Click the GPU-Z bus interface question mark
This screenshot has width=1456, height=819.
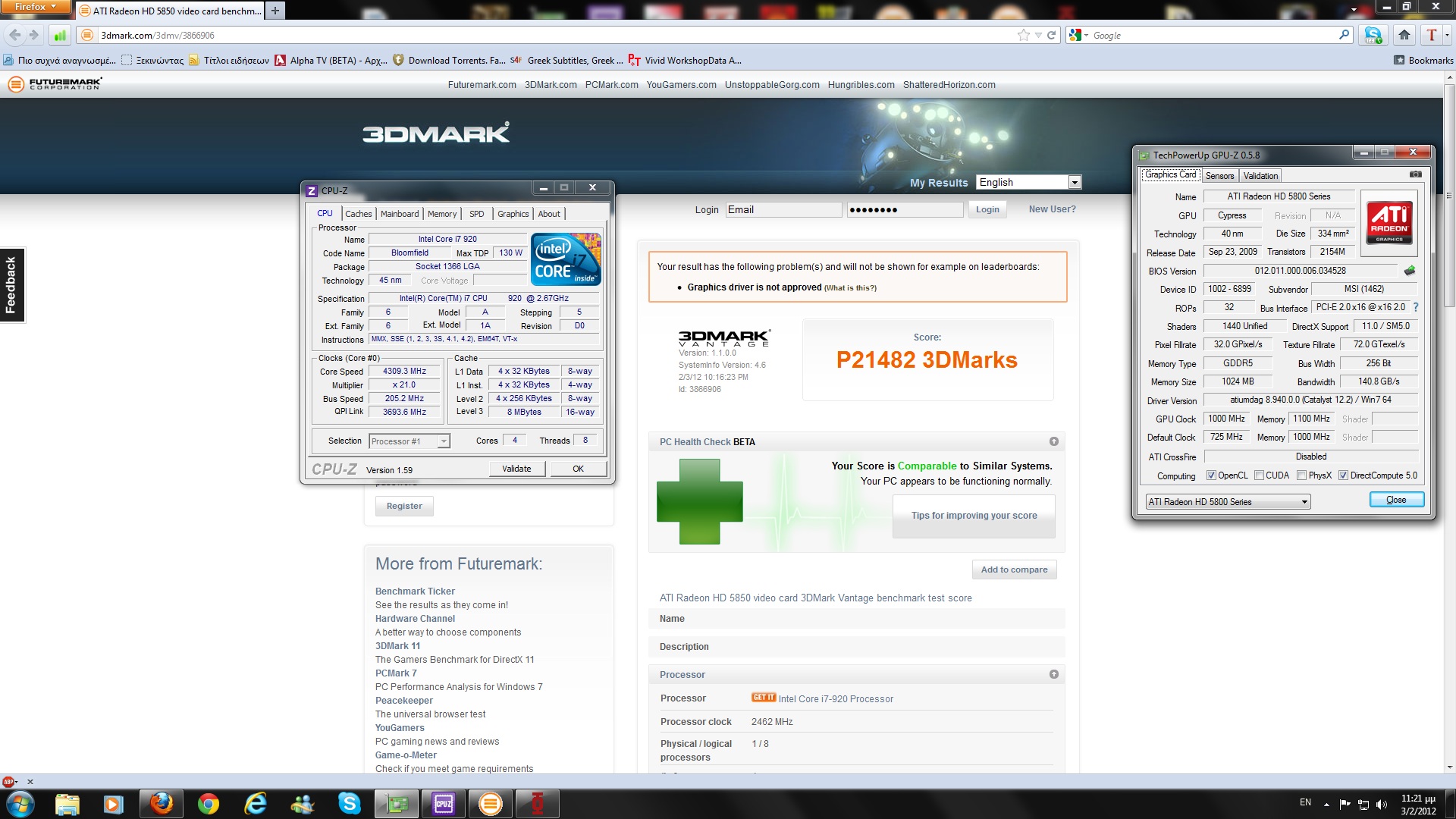pyautogui.click(x=1415, y=308)
